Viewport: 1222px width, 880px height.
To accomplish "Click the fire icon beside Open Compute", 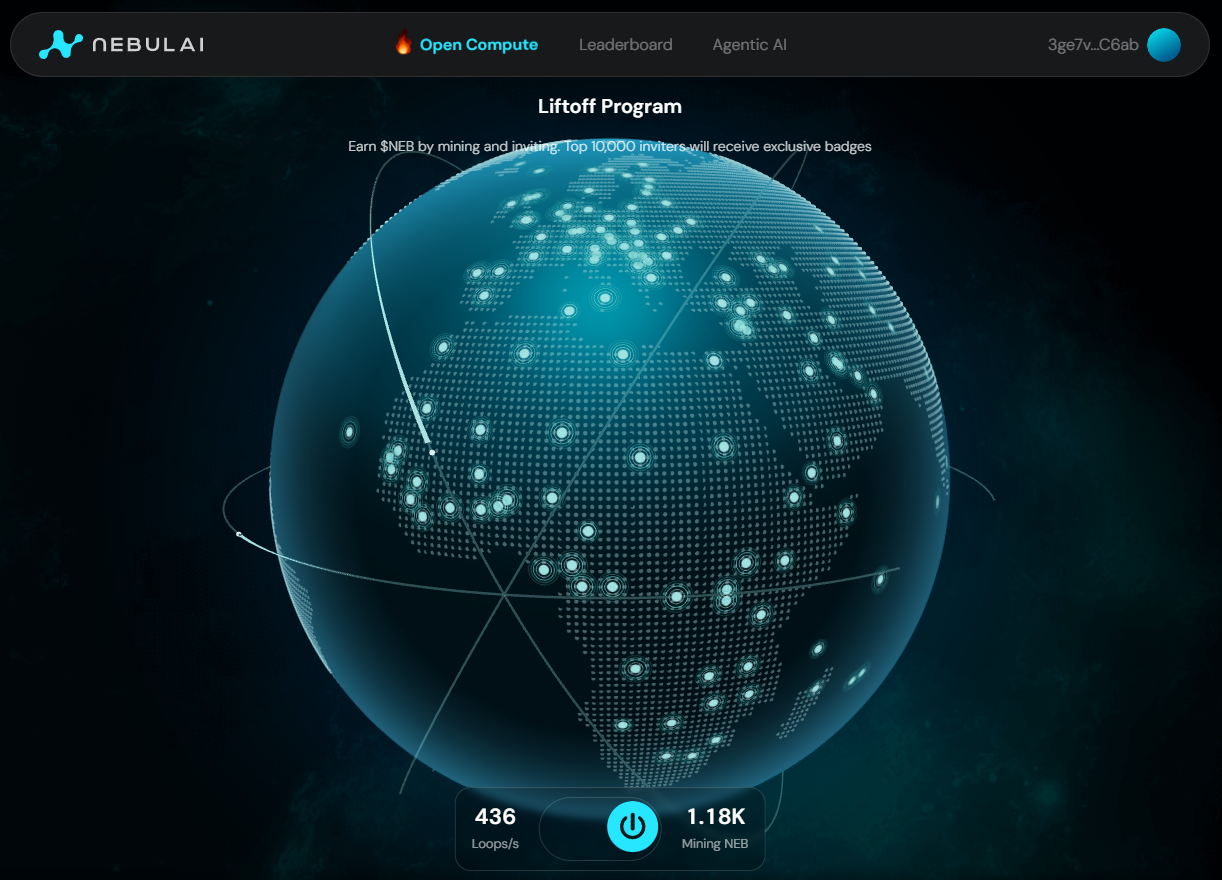I will [x=403, y=44].
